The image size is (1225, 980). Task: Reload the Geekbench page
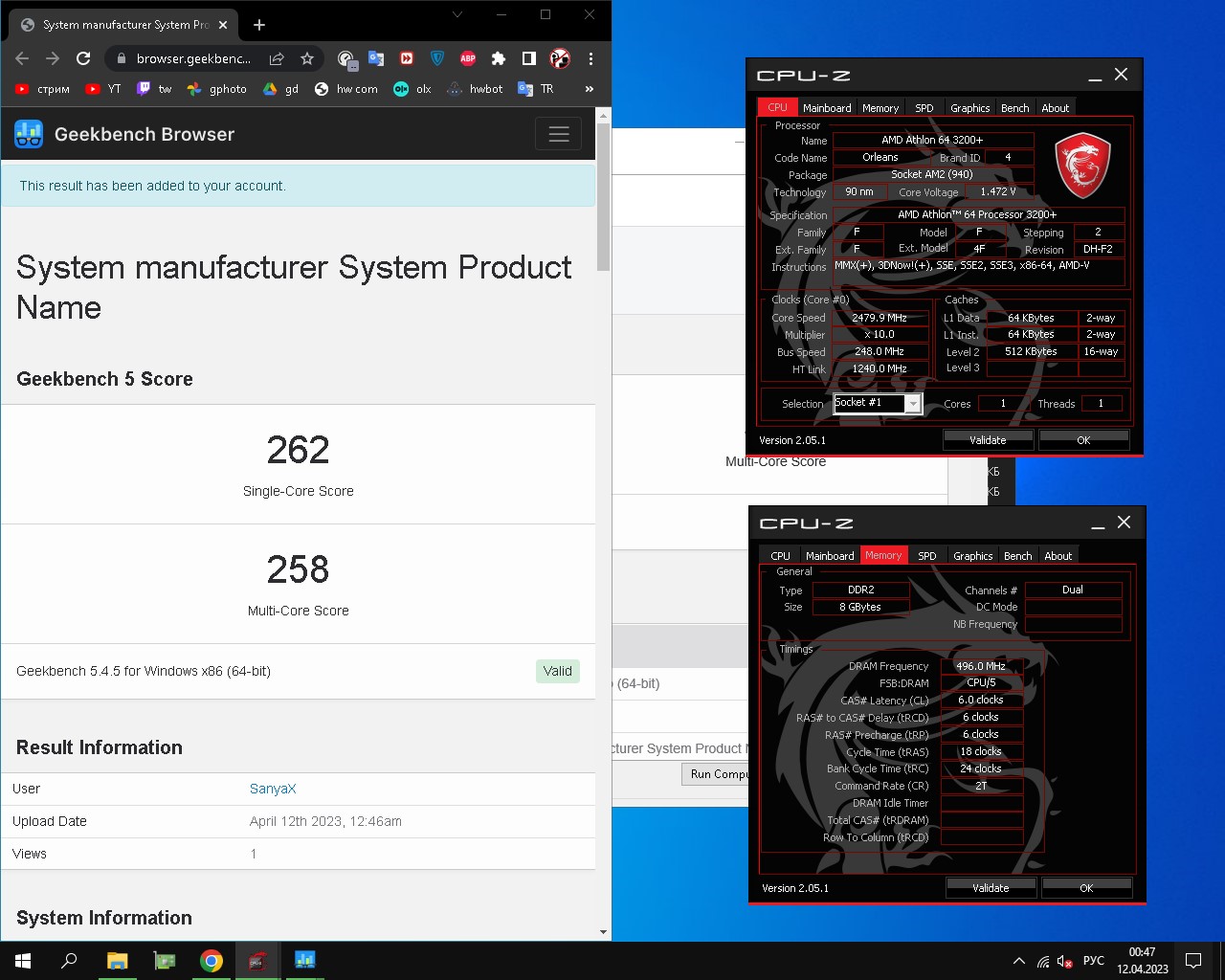point(83,58)
